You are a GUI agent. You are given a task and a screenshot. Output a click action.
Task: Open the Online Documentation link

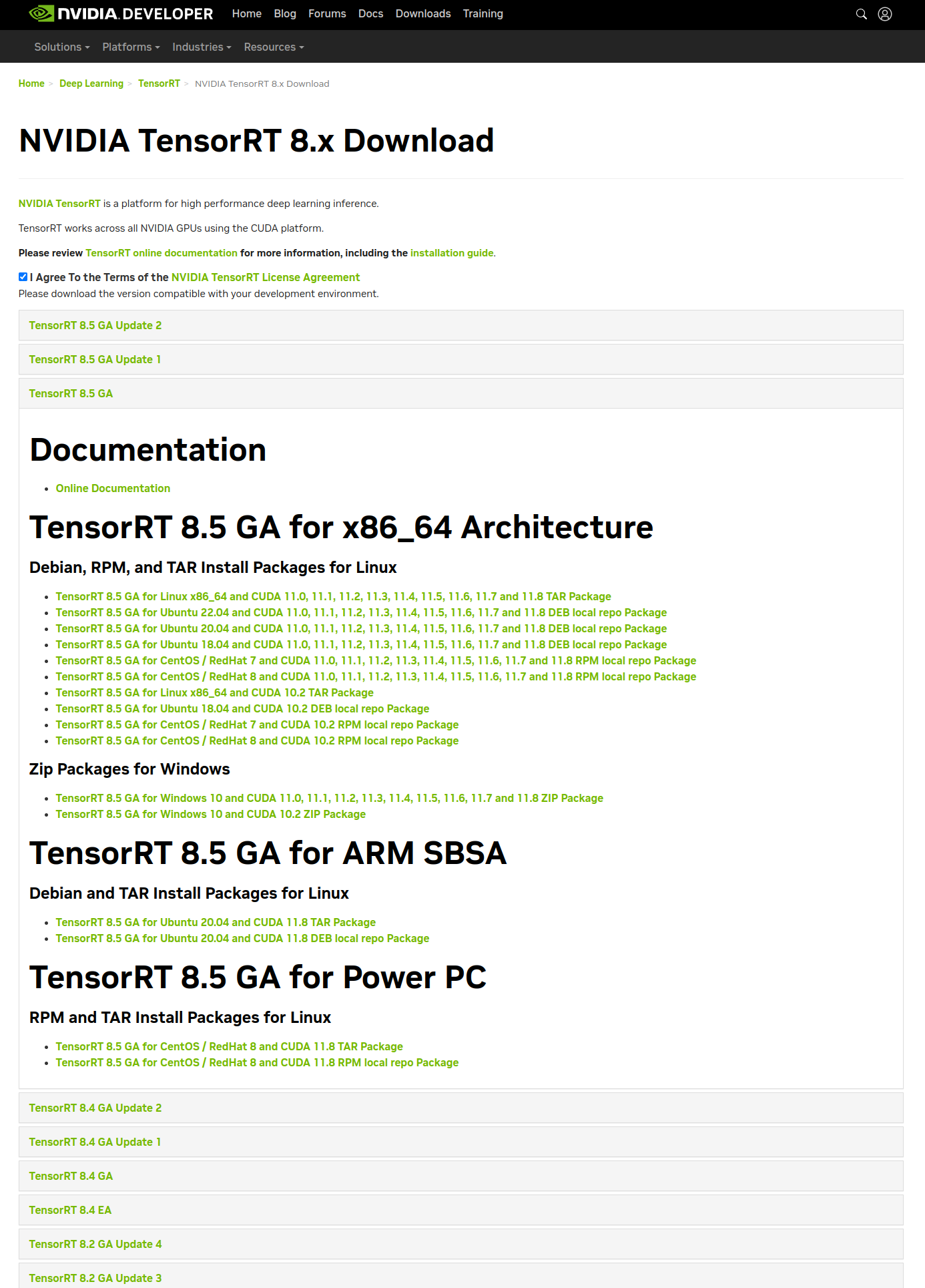coord(113,488)
